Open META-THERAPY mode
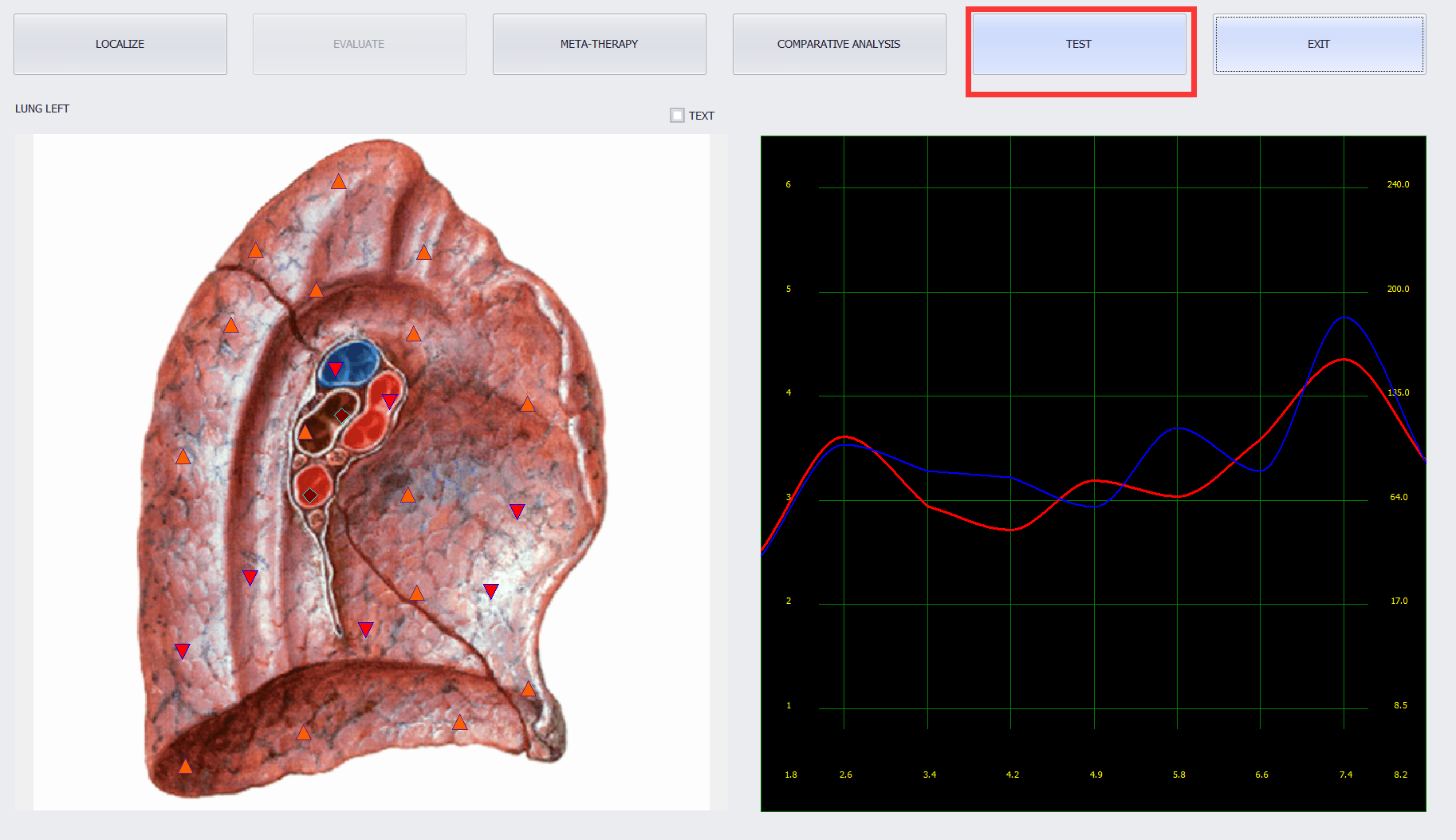Screen dimensions: 1456x840 [x=600, y=44]
